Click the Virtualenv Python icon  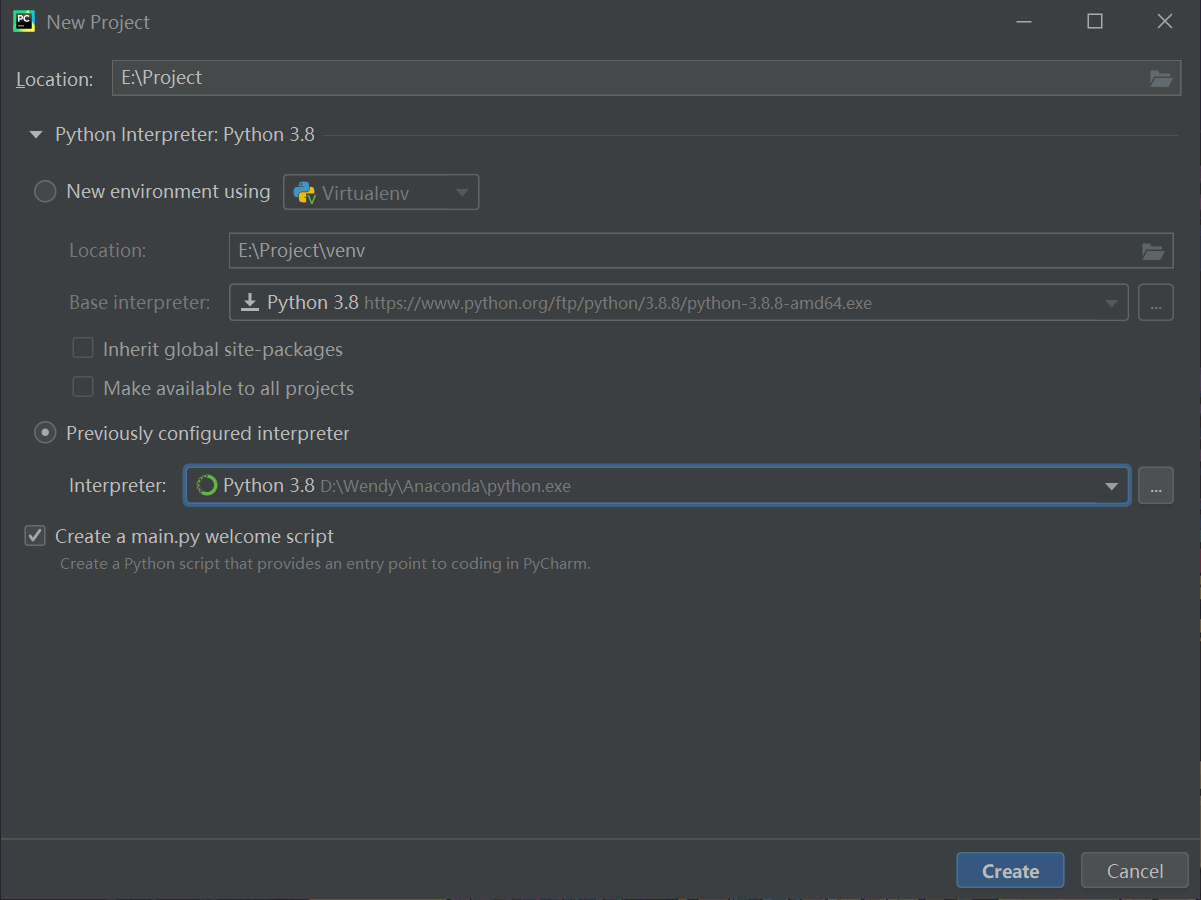click(304, 192)
